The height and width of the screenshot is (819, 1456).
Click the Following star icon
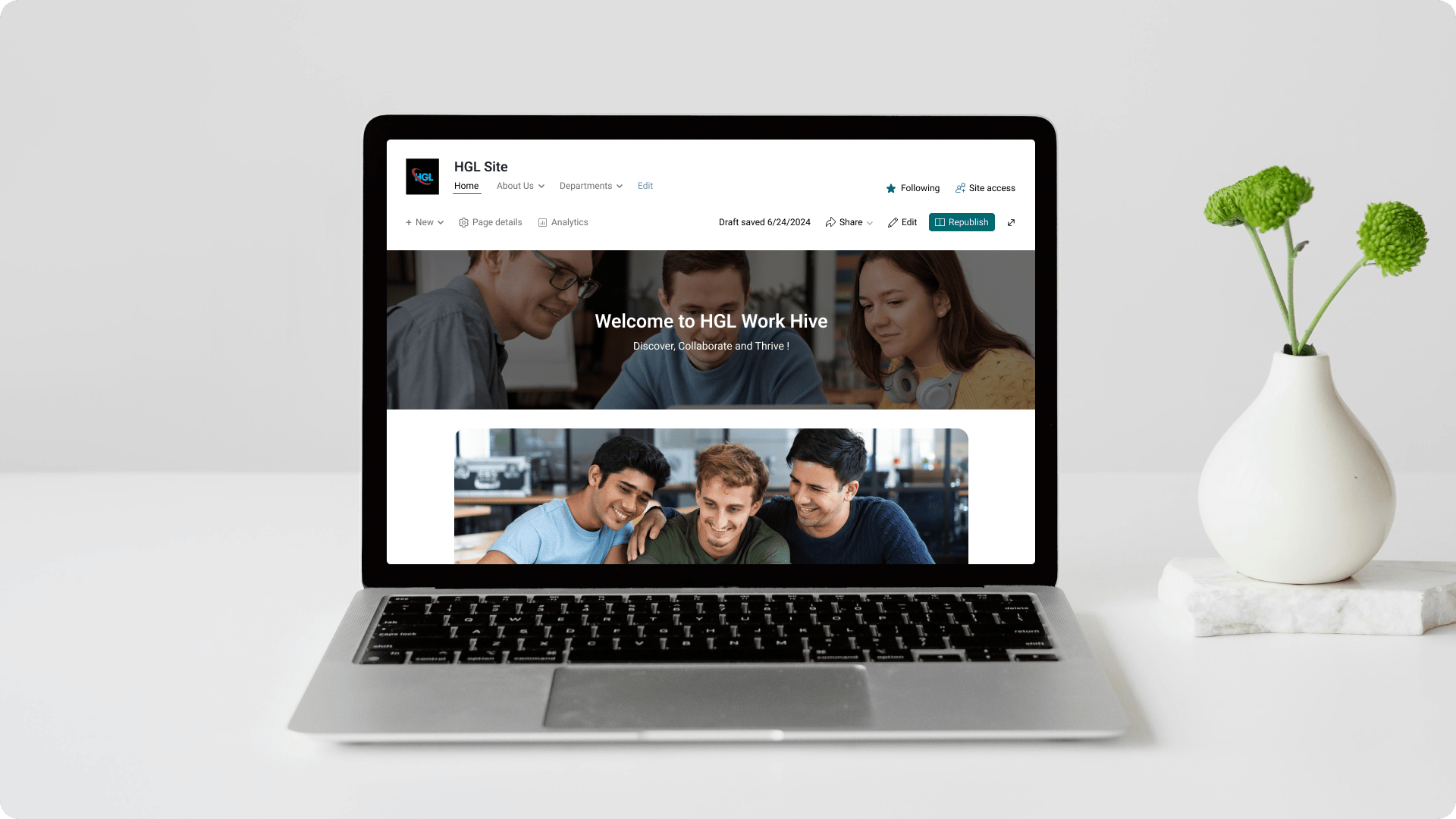[x=891, y=188]
